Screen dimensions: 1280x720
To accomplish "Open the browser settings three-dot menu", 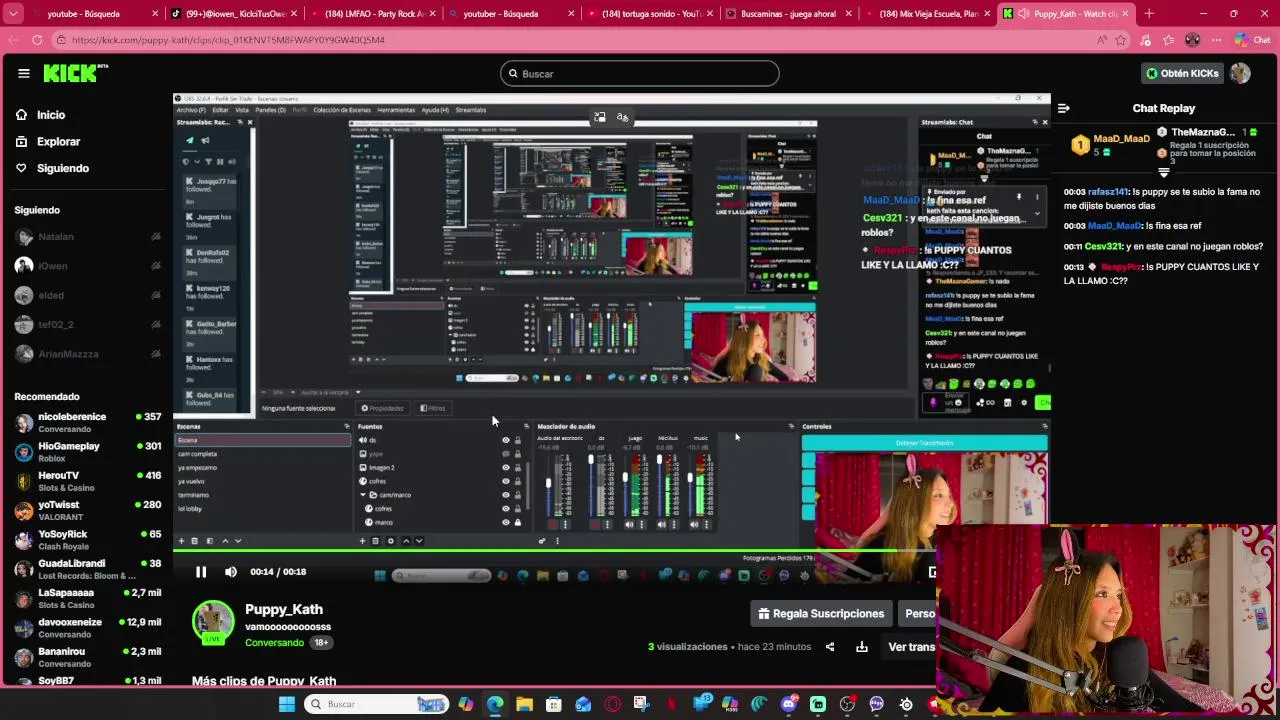I will (1216, 40).
